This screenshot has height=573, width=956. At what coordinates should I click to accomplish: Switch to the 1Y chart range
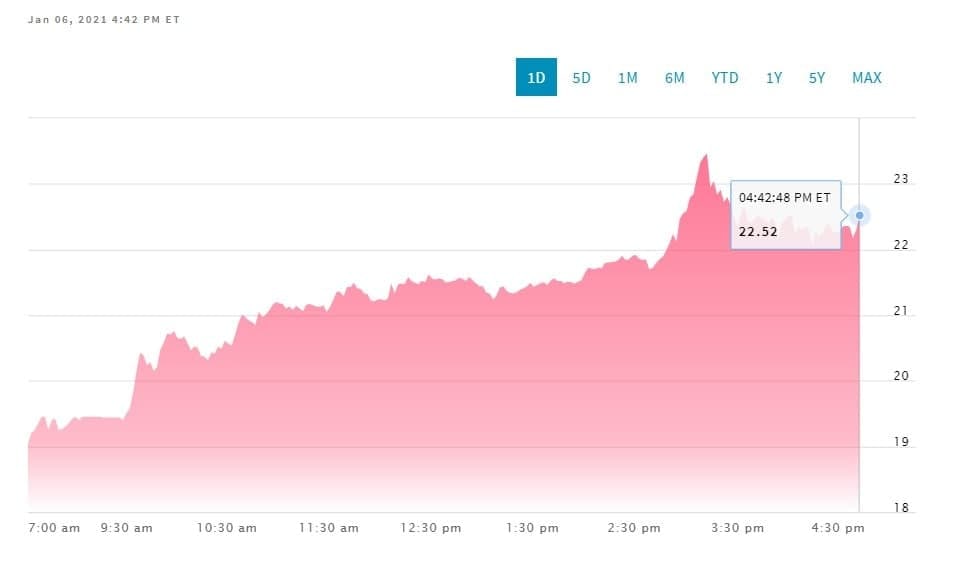pos(773,77)
